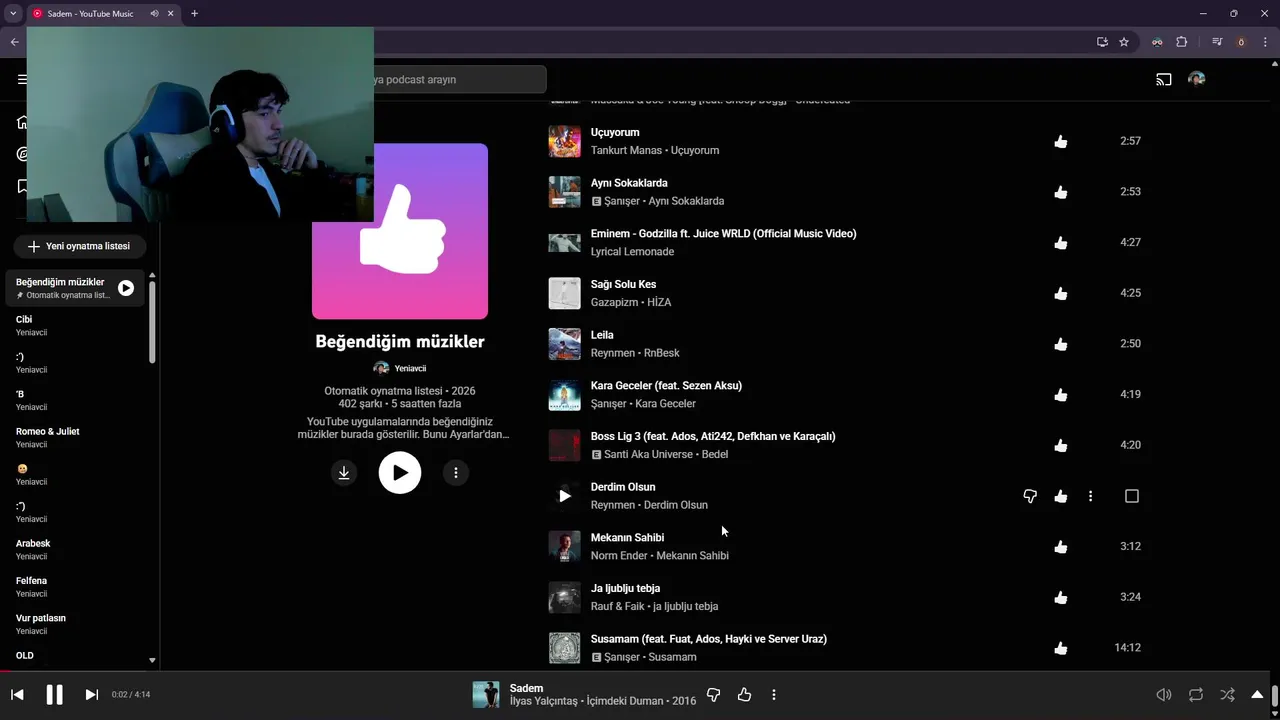Click the sidebar scroll up arrow
Viewport: 1280px width, 720px height.
tap(152, 275)
